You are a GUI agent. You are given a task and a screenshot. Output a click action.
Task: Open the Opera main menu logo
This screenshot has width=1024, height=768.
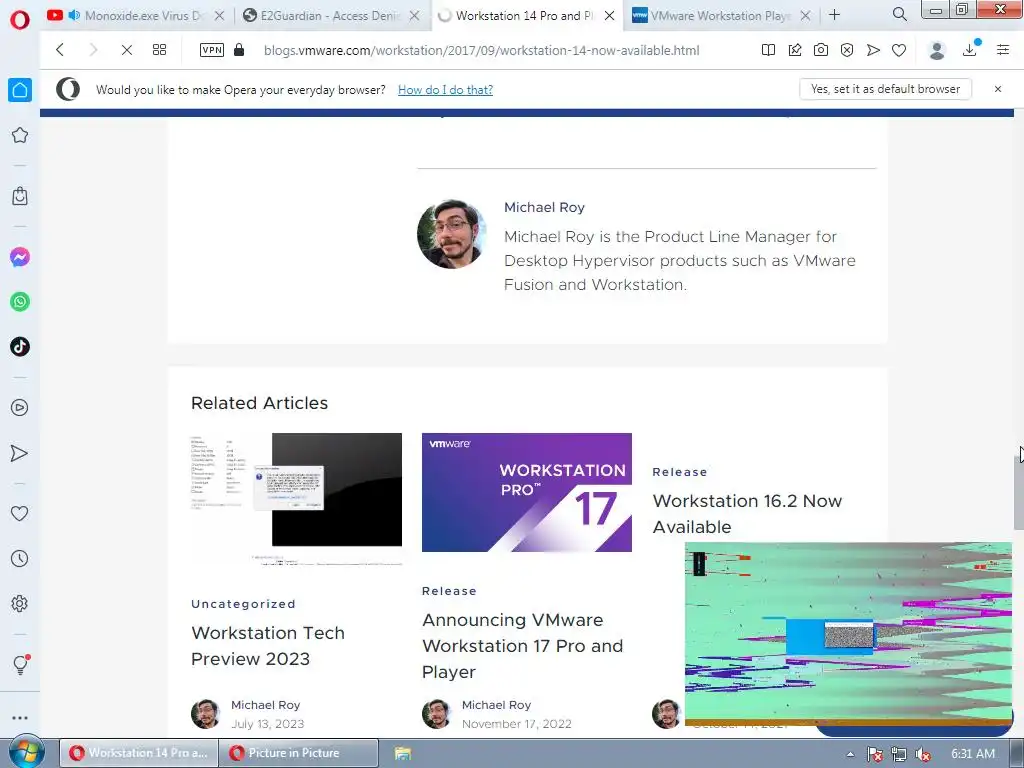[x=20, y=20]
